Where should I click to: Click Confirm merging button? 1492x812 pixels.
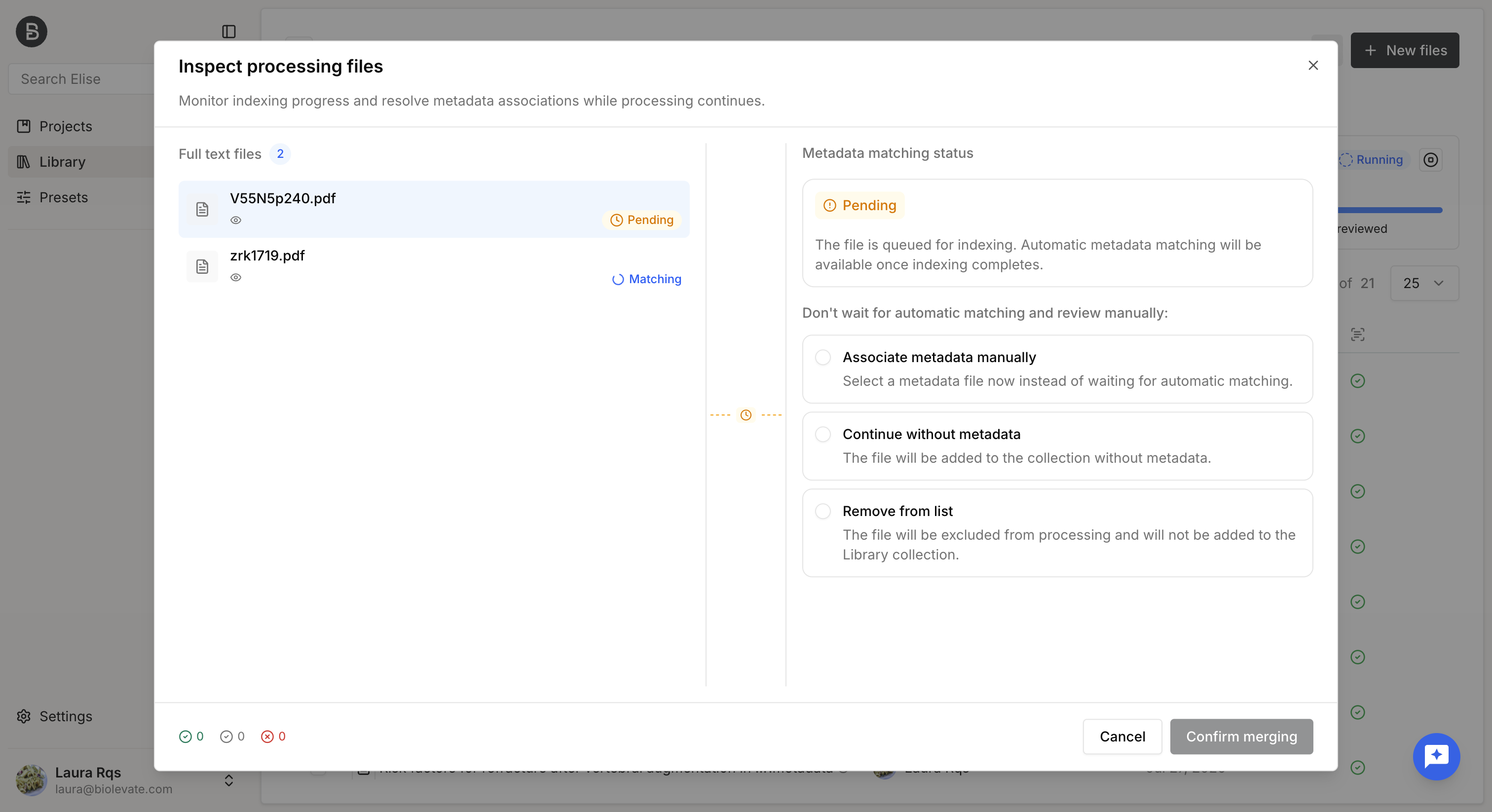tap(1241, 736)
